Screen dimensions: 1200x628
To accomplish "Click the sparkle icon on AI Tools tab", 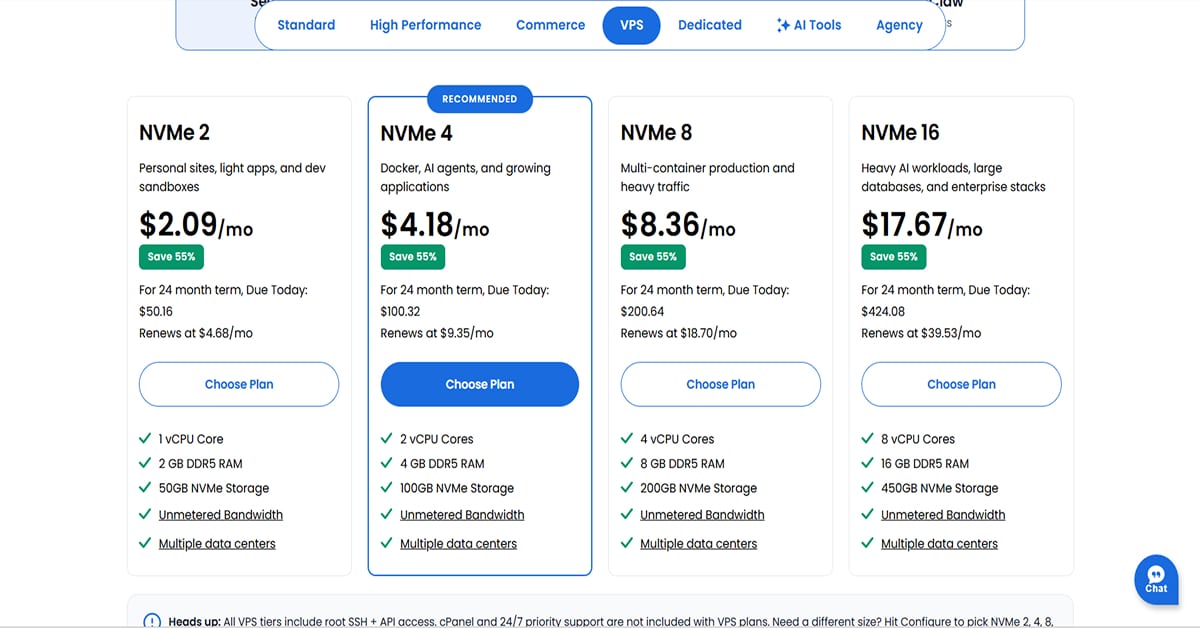I will [783, 25].
